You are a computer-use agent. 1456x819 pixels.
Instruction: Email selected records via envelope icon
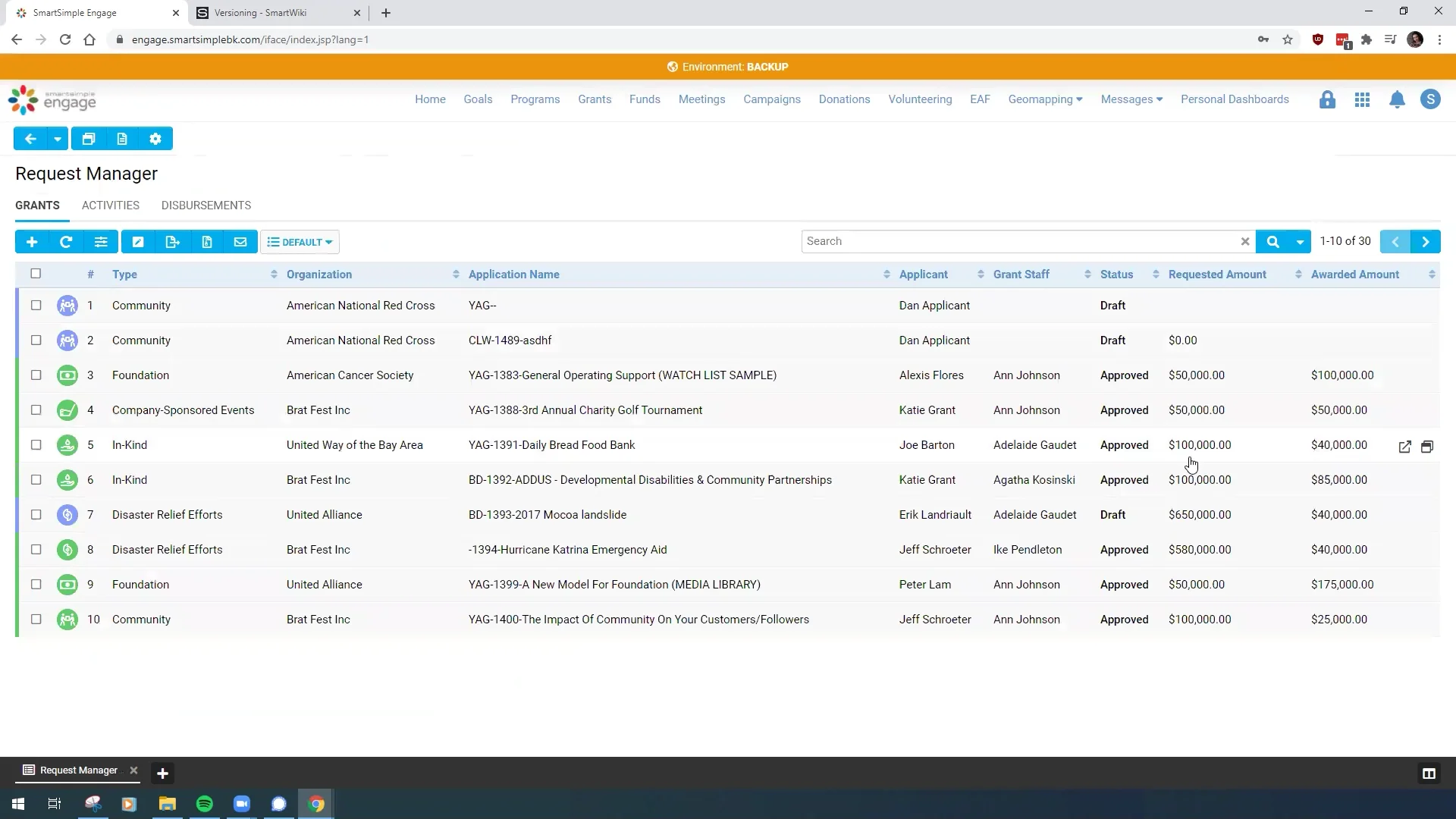[x=240, y=241]
